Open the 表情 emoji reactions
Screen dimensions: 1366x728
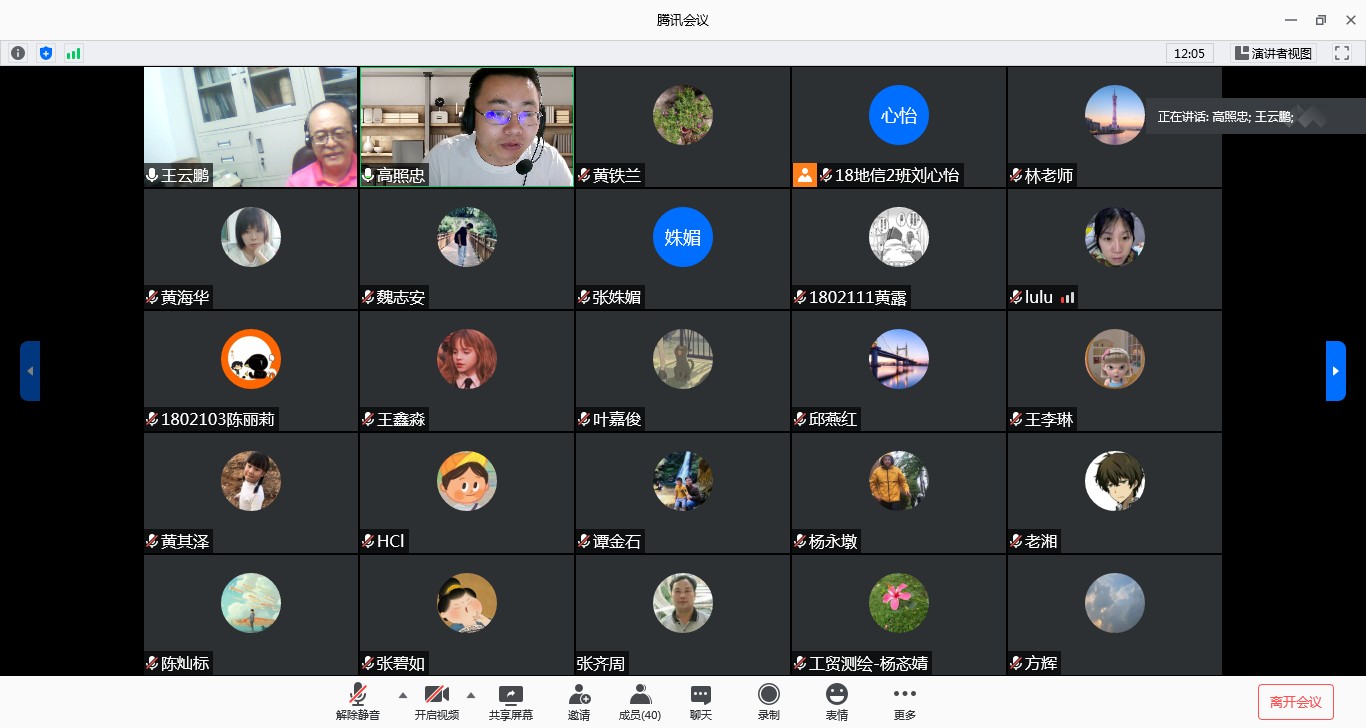pyautogui.click(x=837, y=702)
